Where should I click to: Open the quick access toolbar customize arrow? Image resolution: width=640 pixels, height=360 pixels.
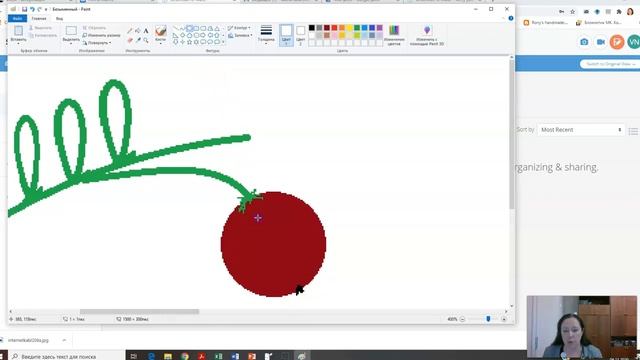pyautogui.click(x=46, y=9)
